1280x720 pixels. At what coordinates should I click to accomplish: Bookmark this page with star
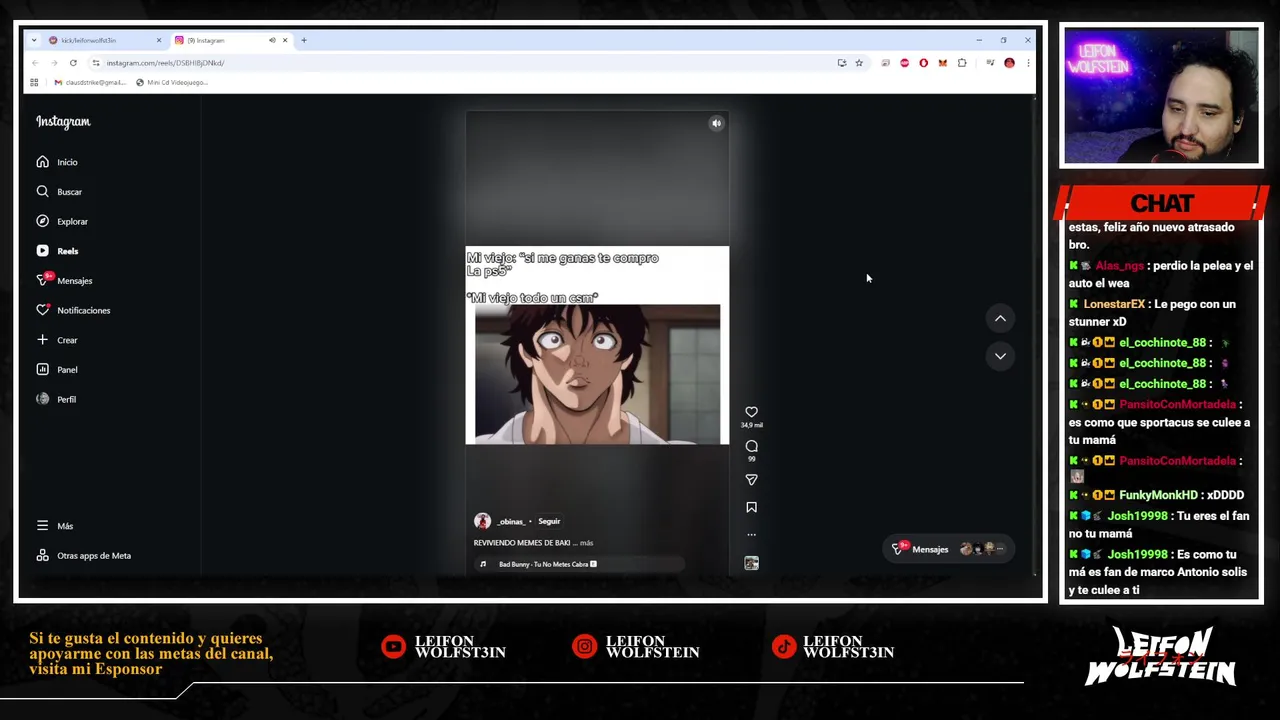coord(859,63)
